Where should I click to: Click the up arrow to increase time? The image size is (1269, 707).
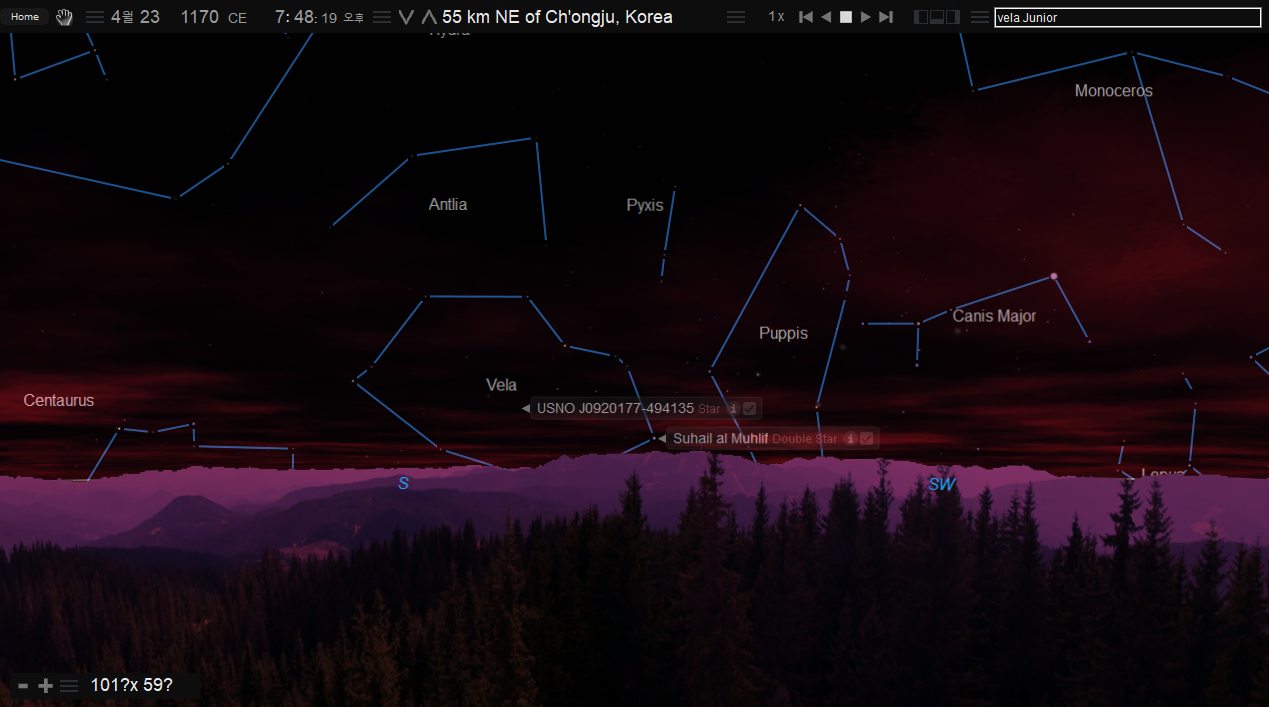429,17
